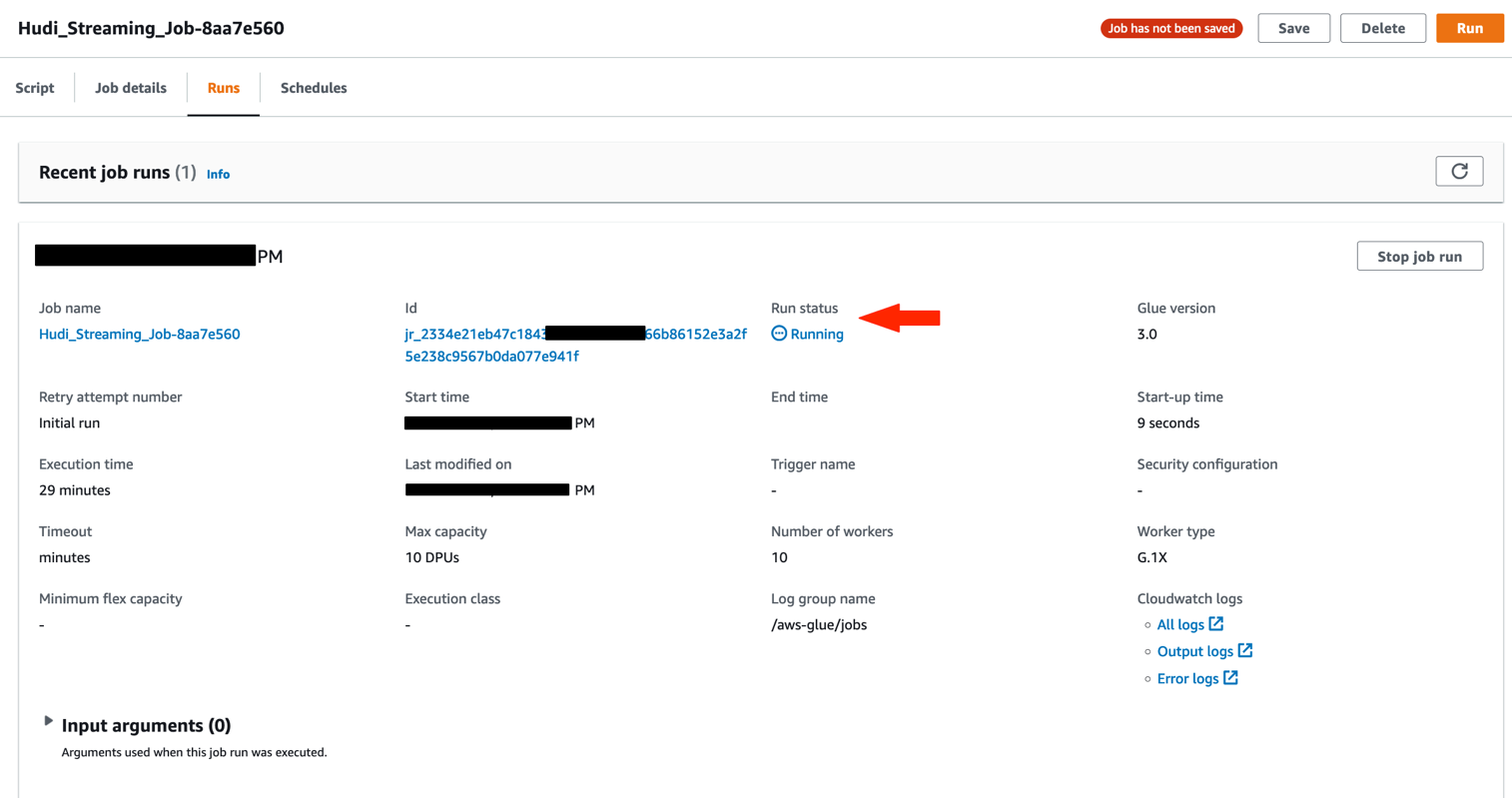Stop the current job run
Viewport: 1512px width, 798px height.
coord(1419,257)
